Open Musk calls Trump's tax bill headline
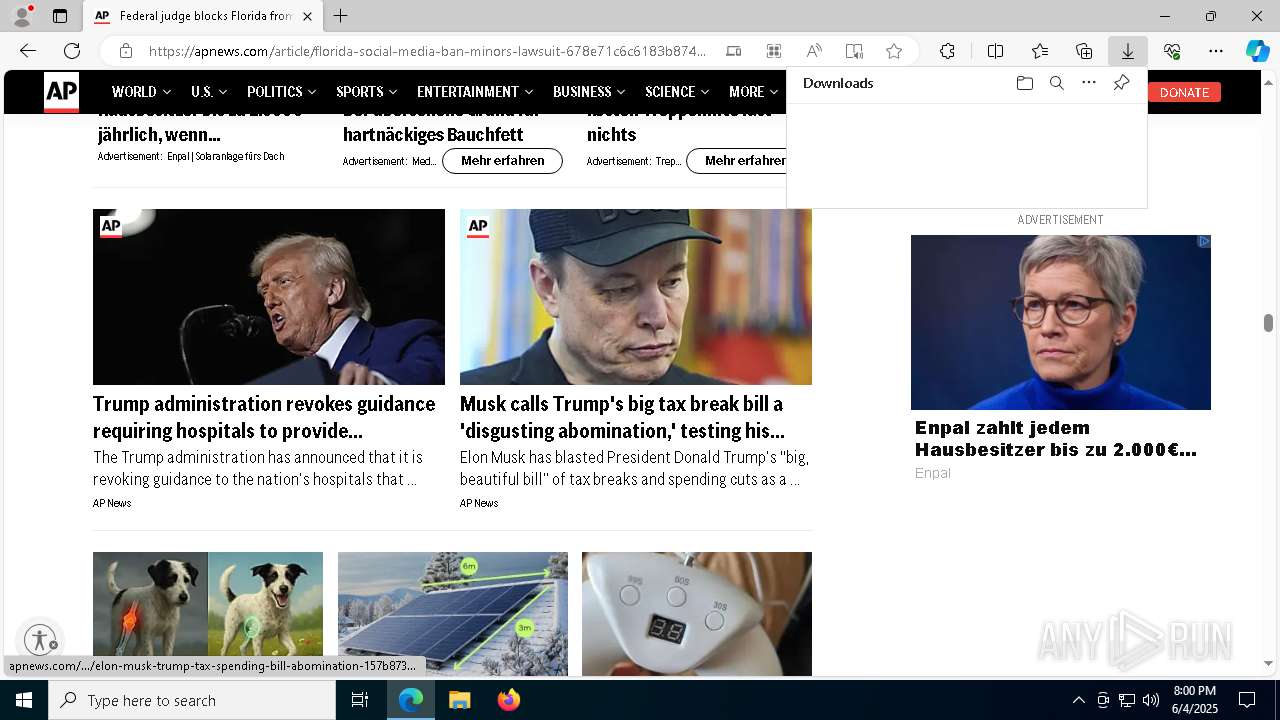This screenshot has height=720, width=1280. pyautogui.click(x=622, y=417)
